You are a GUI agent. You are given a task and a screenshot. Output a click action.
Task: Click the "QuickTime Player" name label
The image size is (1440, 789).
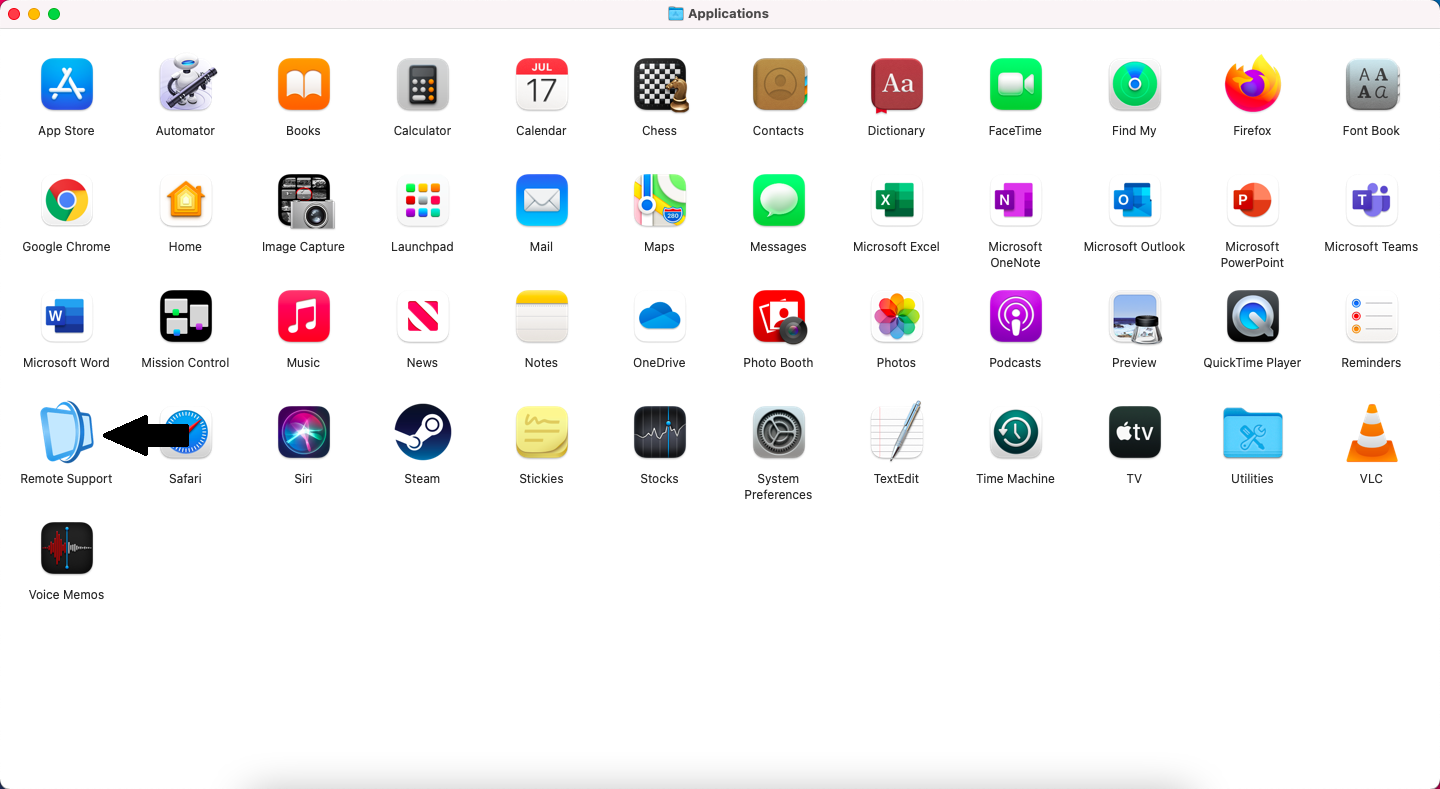pyautogui.click(x=1252, y=363)
